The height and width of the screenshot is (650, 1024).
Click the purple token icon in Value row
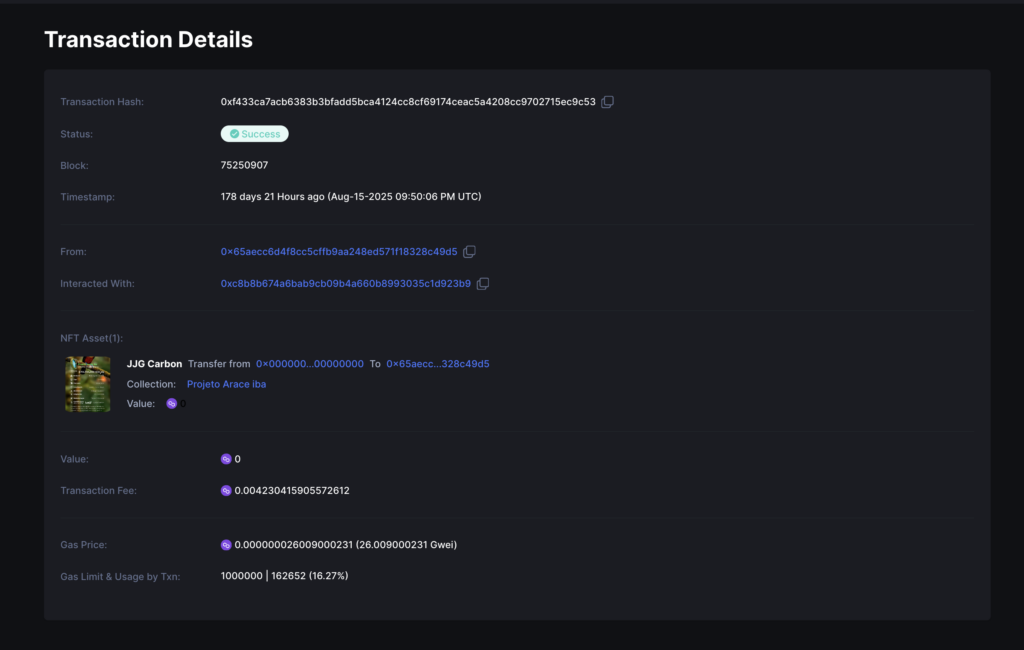click(x=226, y=459)
